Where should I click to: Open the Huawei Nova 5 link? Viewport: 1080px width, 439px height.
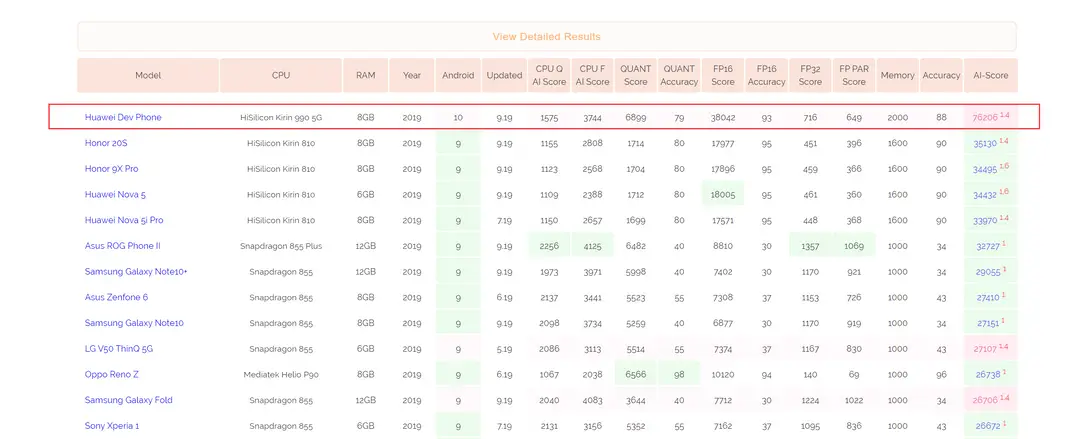pos(115,195)
